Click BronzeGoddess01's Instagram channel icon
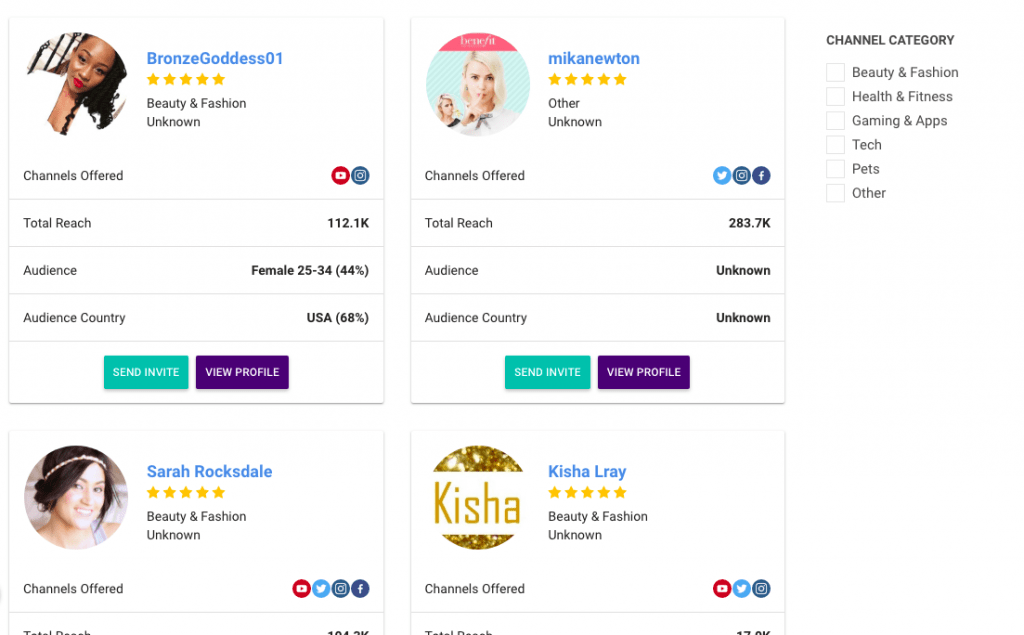 360,176
